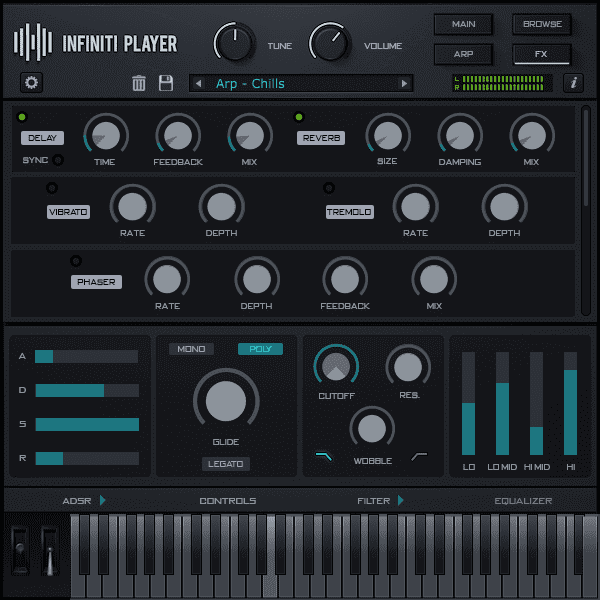The width and height of the screenshot is (600, 600).
Task: Click the Decay slider bar
Action: 87,390
